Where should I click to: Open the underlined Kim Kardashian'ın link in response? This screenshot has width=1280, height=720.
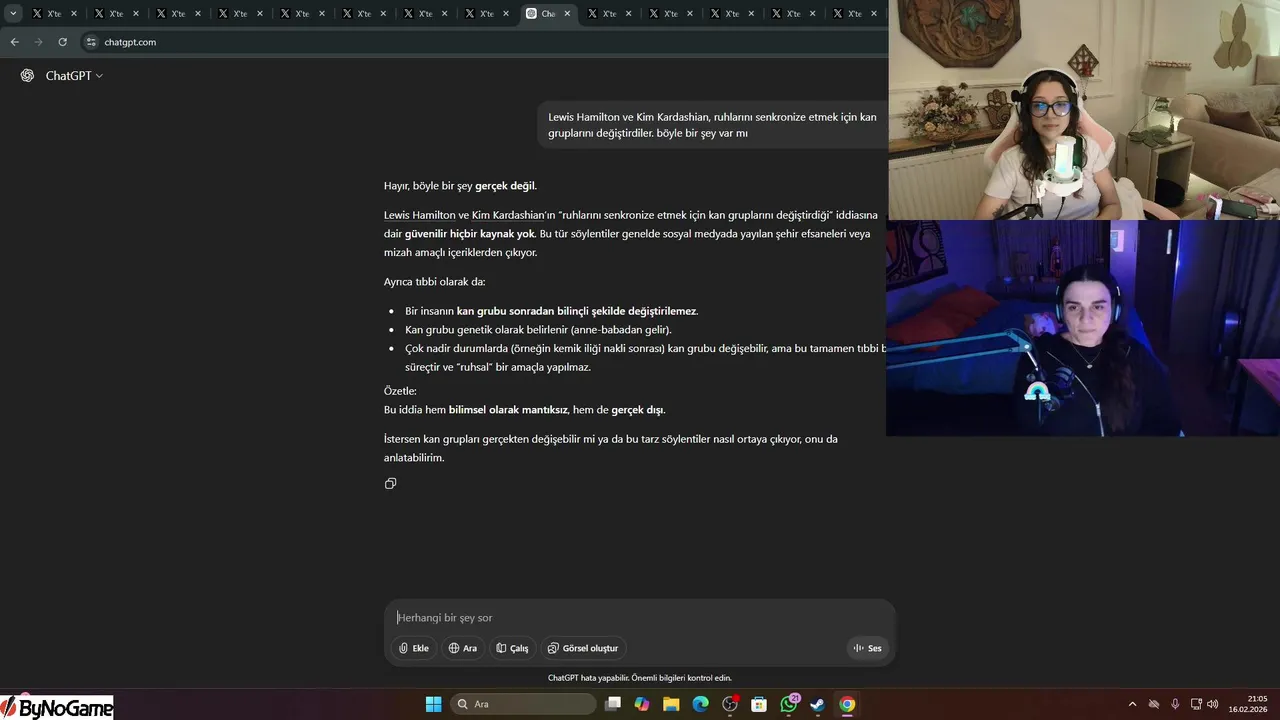[513, 215]
